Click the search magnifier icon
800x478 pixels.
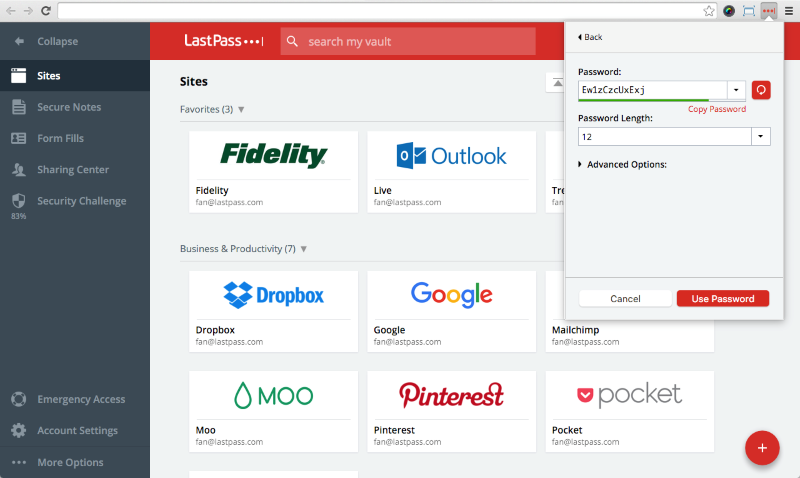point(292,41)
